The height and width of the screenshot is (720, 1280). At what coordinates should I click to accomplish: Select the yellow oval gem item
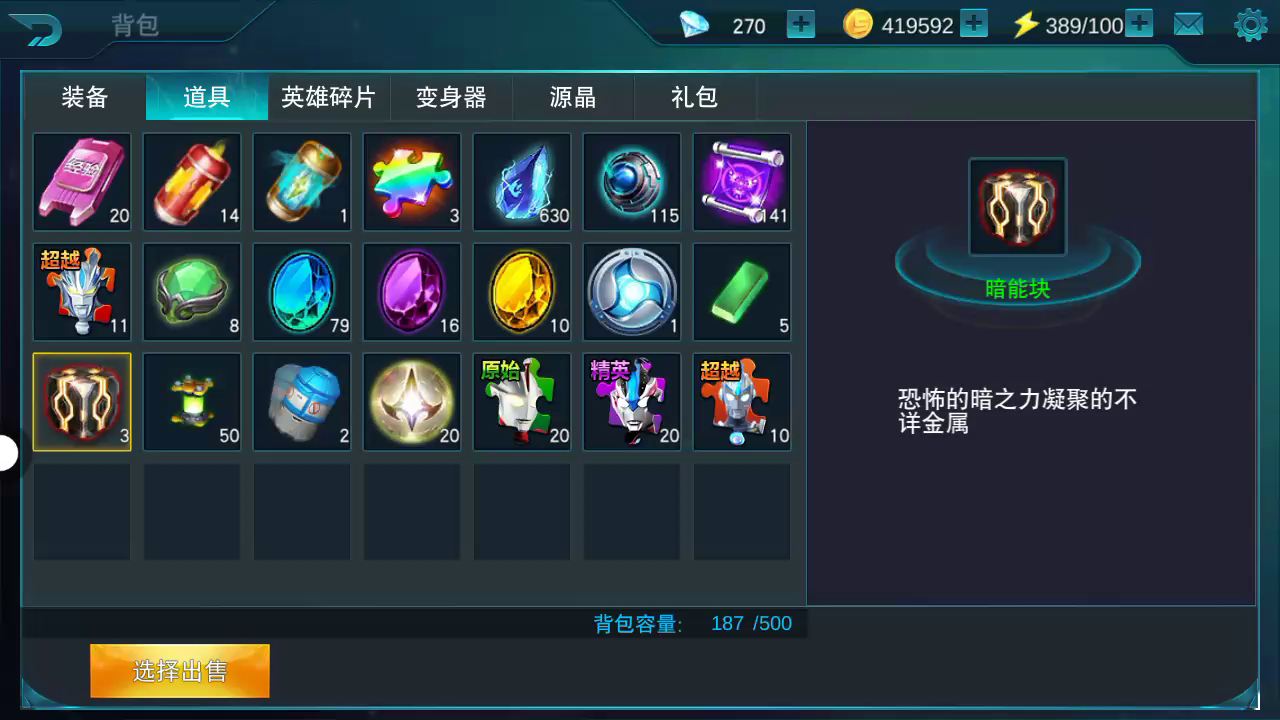coord(522,292)
